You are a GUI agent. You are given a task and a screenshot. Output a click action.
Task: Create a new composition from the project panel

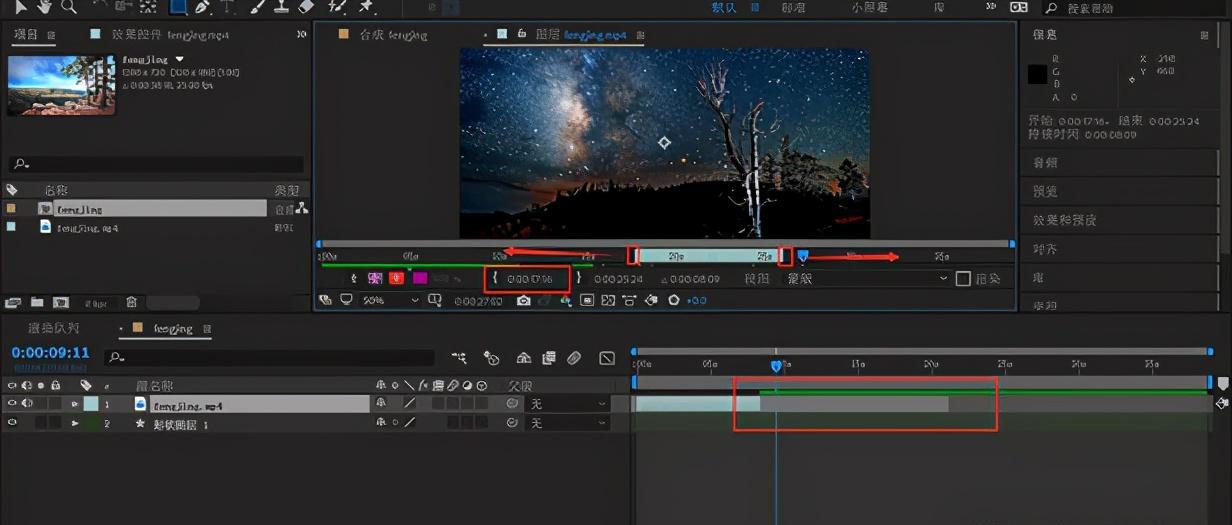pyautogui.click(x=61, y=302)
